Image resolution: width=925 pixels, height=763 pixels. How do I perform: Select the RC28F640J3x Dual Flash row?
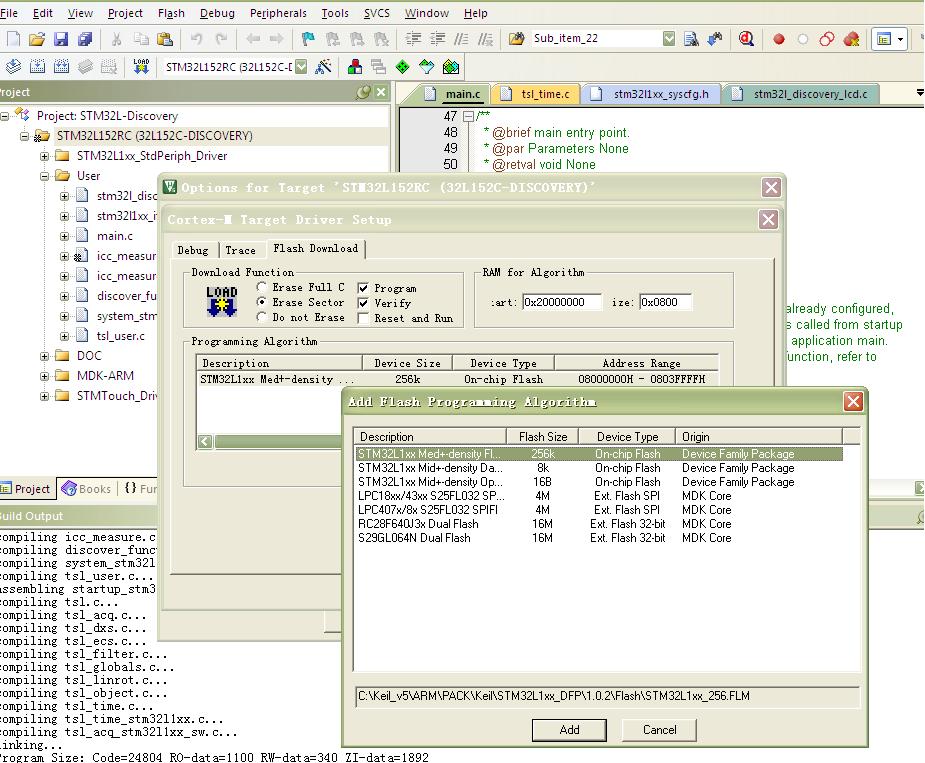pyautogui.click(x=599, y=524)
